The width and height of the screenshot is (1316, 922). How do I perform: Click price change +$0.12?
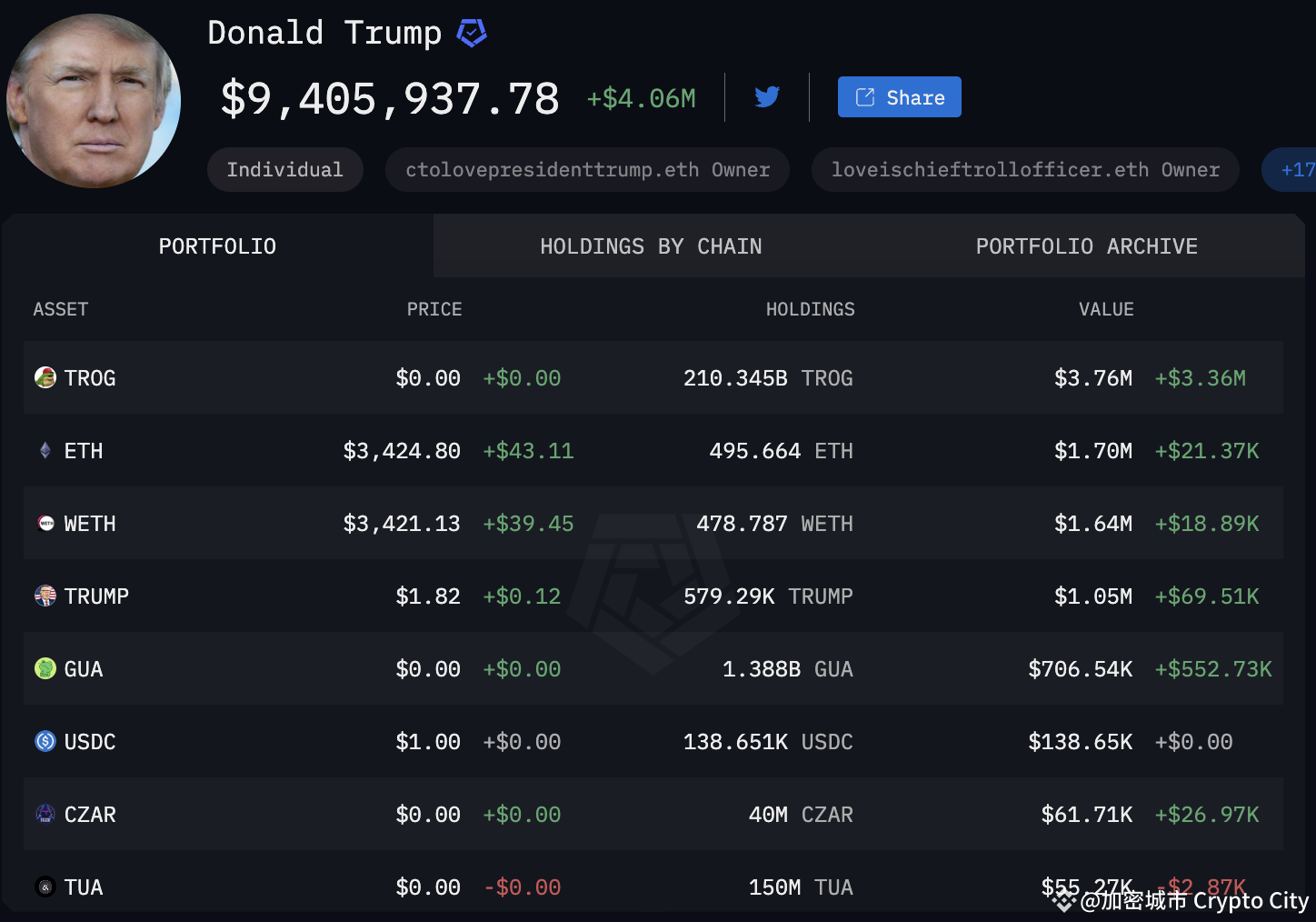coord(522,596)
